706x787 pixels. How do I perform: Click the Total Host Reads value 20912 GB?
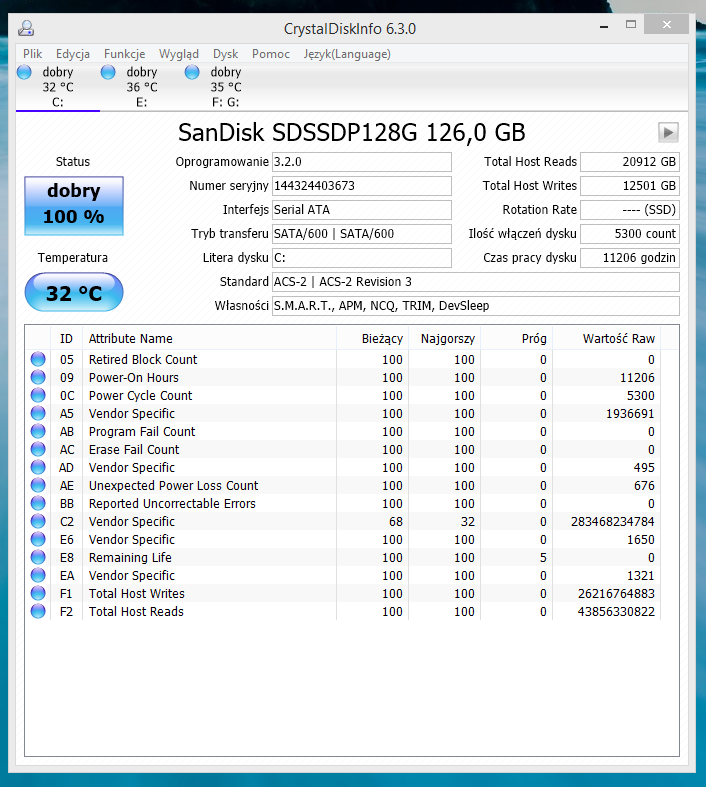click(630, 162)
